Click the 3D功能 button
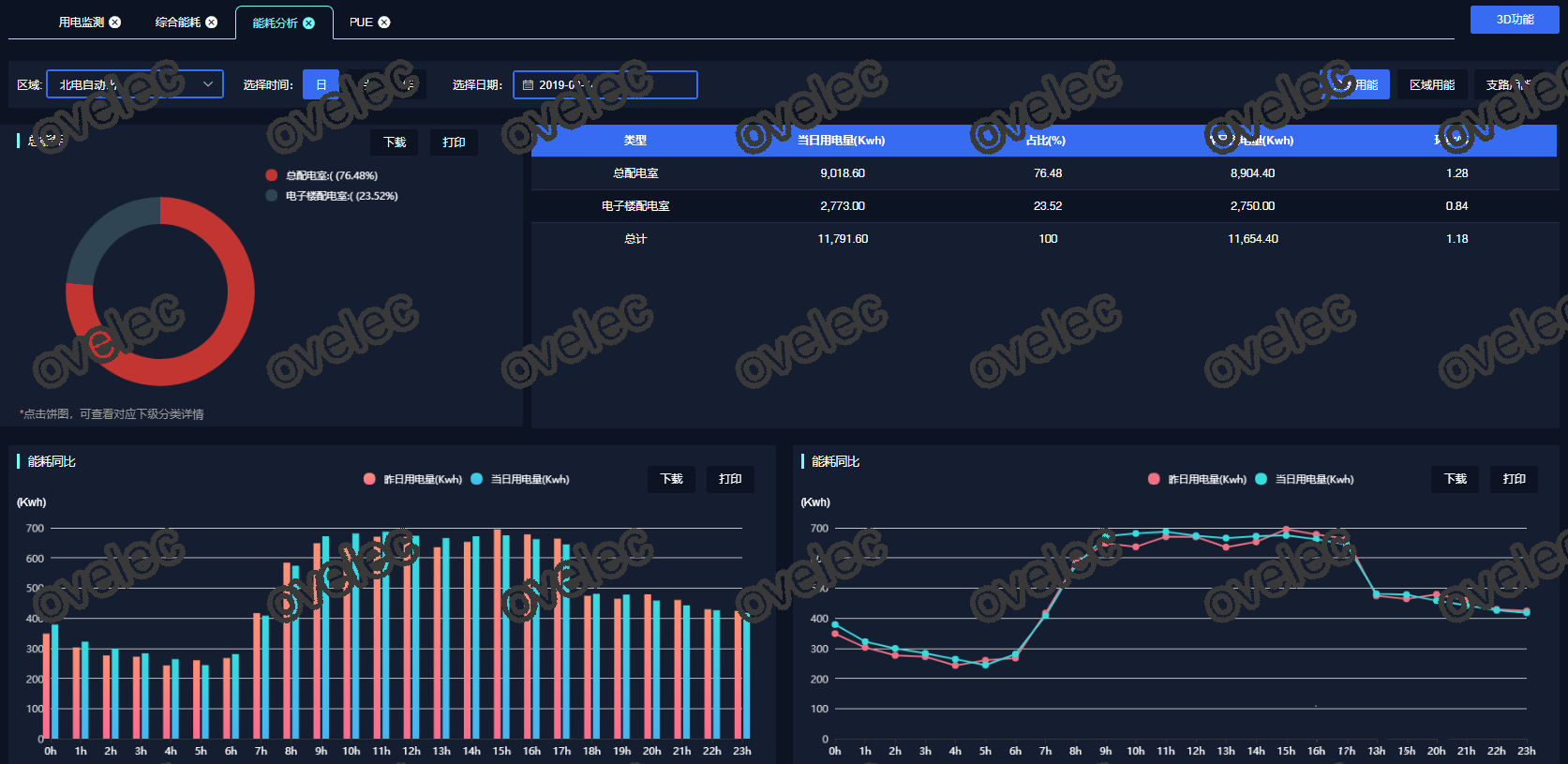The height and width of the screenshot is (764, 1568). pos(1514,20)
